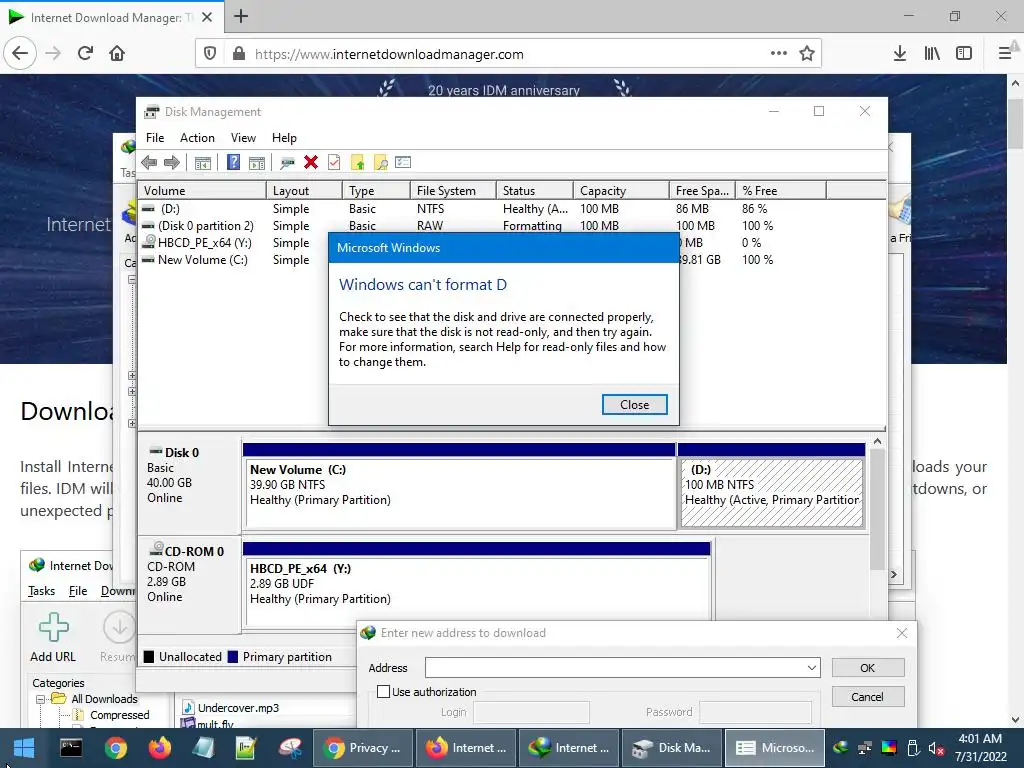Click the Back arrow in Disk Management toolbar
Viewport: 1024px width, 768px height.
149,163
